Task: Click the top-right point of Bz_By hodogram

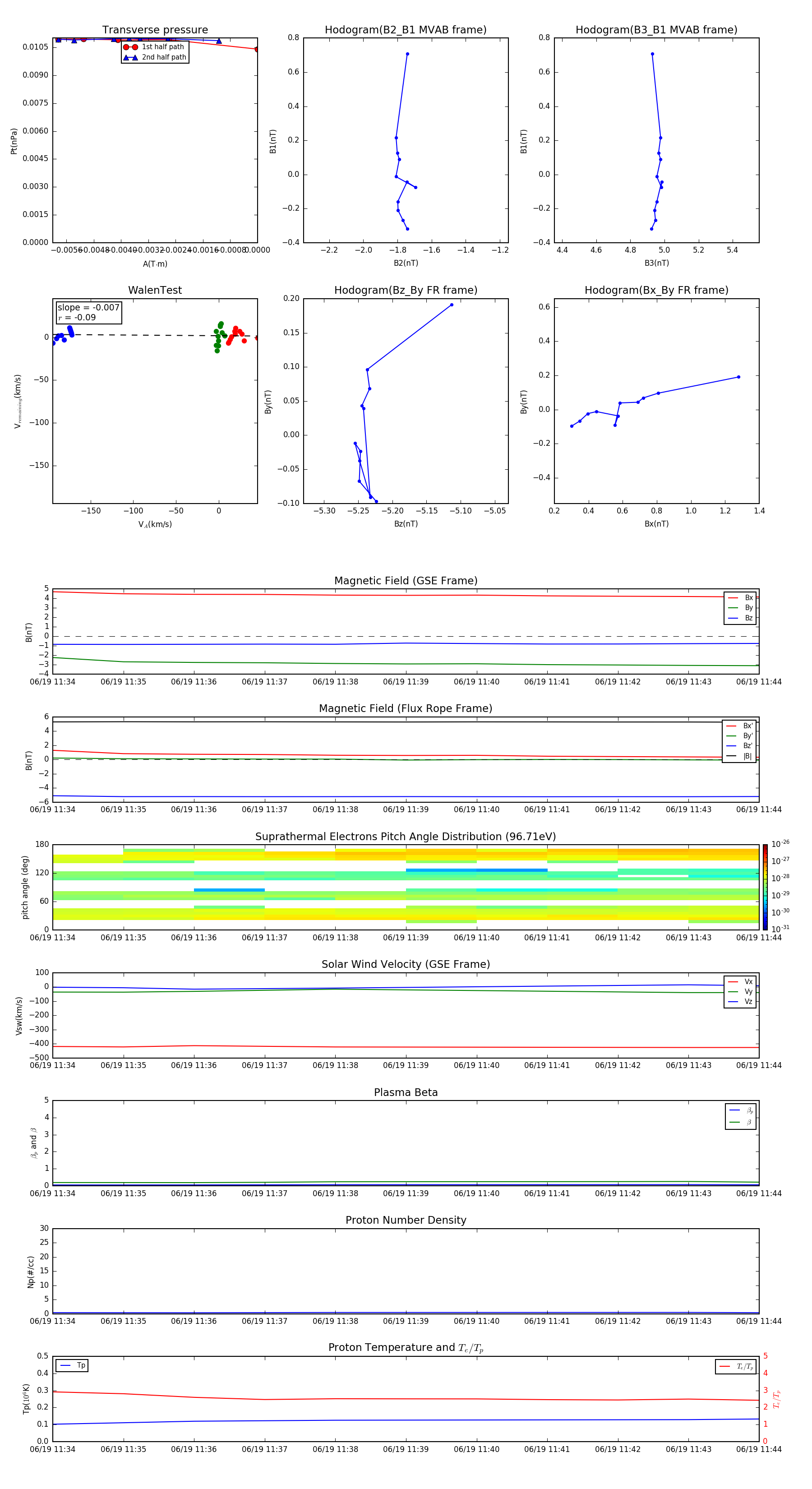Action: click(452, 305)
